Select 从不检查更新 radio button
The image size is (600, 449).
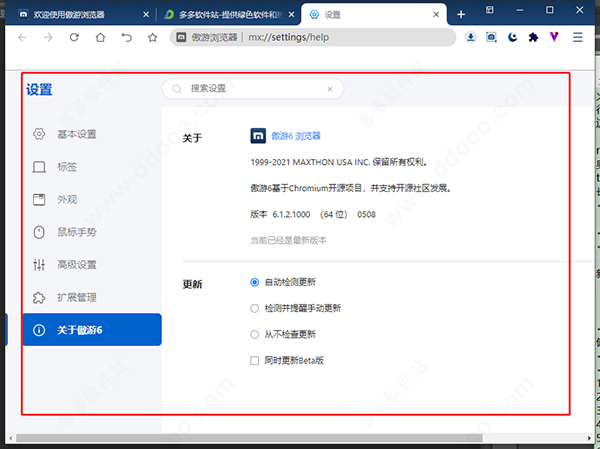(x=254, y=334)
